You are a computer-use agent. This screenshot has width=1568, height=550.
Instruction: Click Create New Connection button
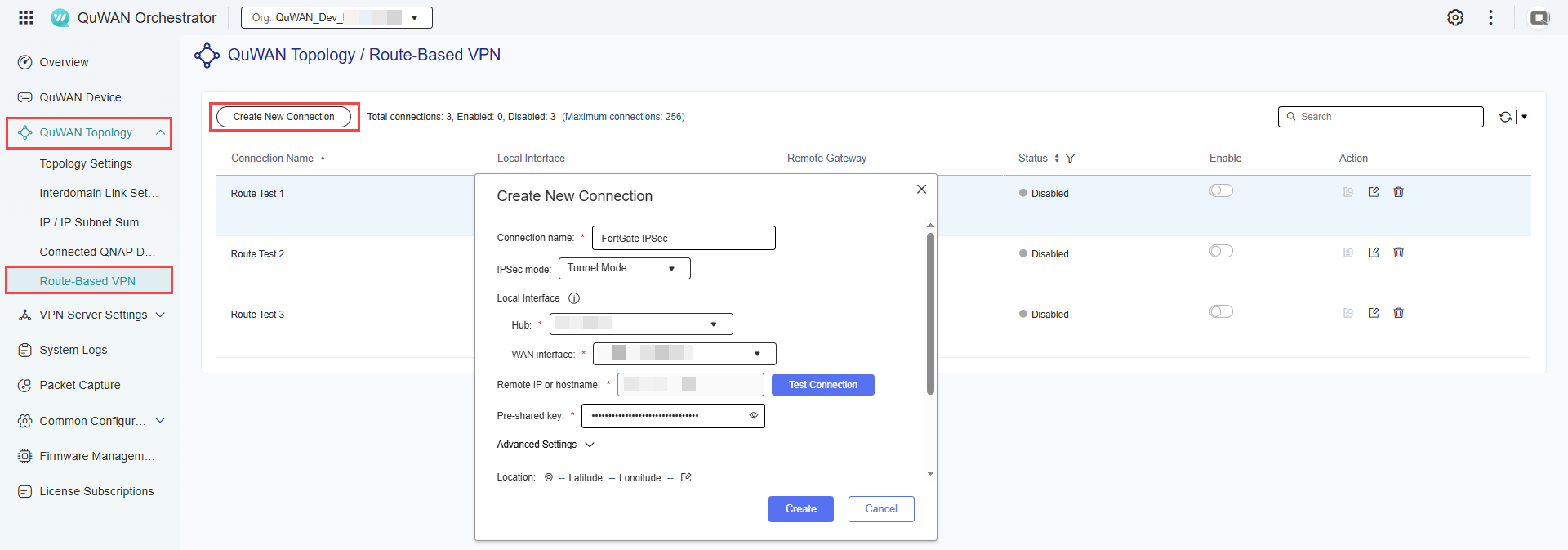[284, 117]
